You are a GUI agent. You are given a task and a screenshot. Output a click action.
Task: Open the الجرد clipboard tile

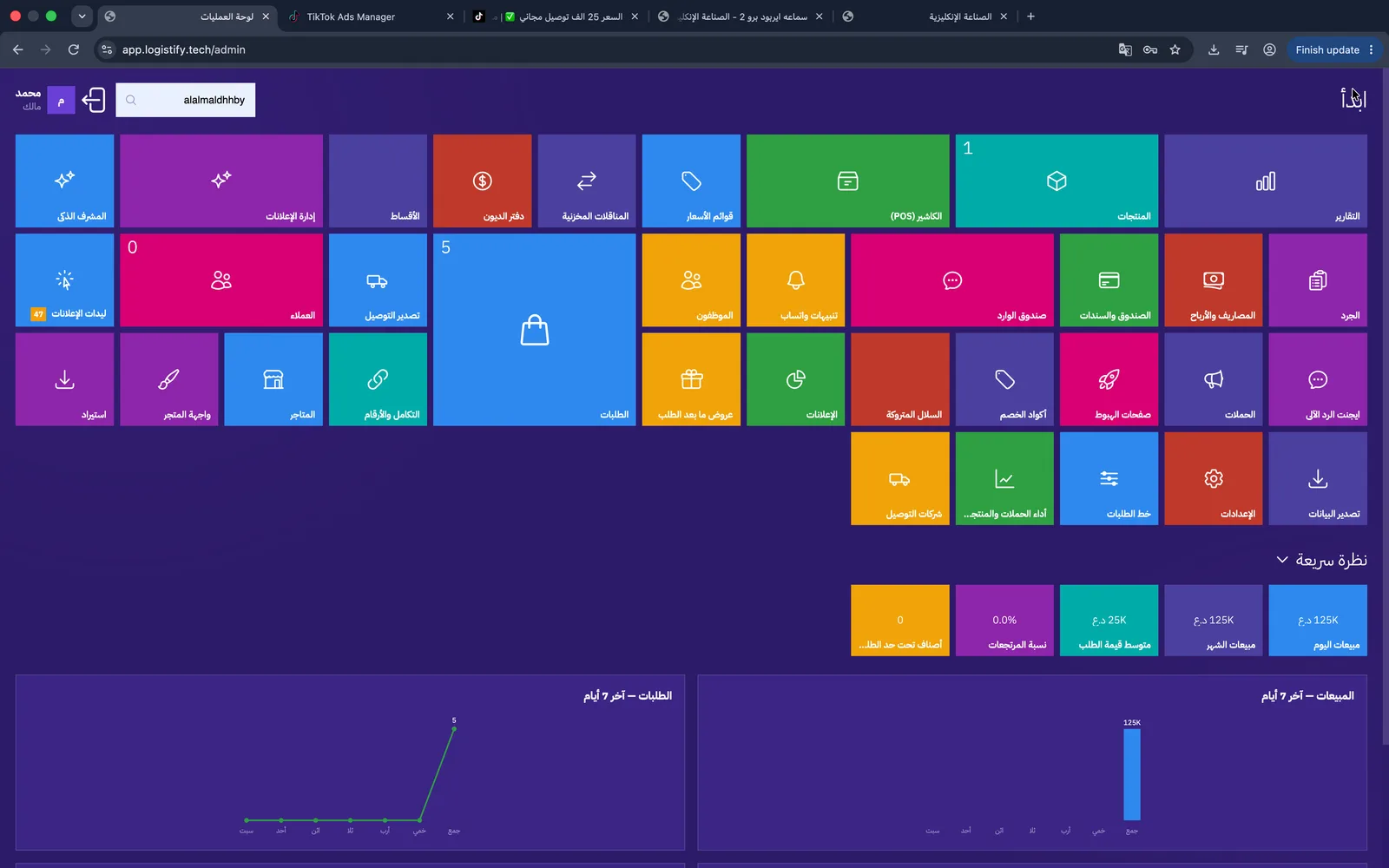pos(1318,280)
